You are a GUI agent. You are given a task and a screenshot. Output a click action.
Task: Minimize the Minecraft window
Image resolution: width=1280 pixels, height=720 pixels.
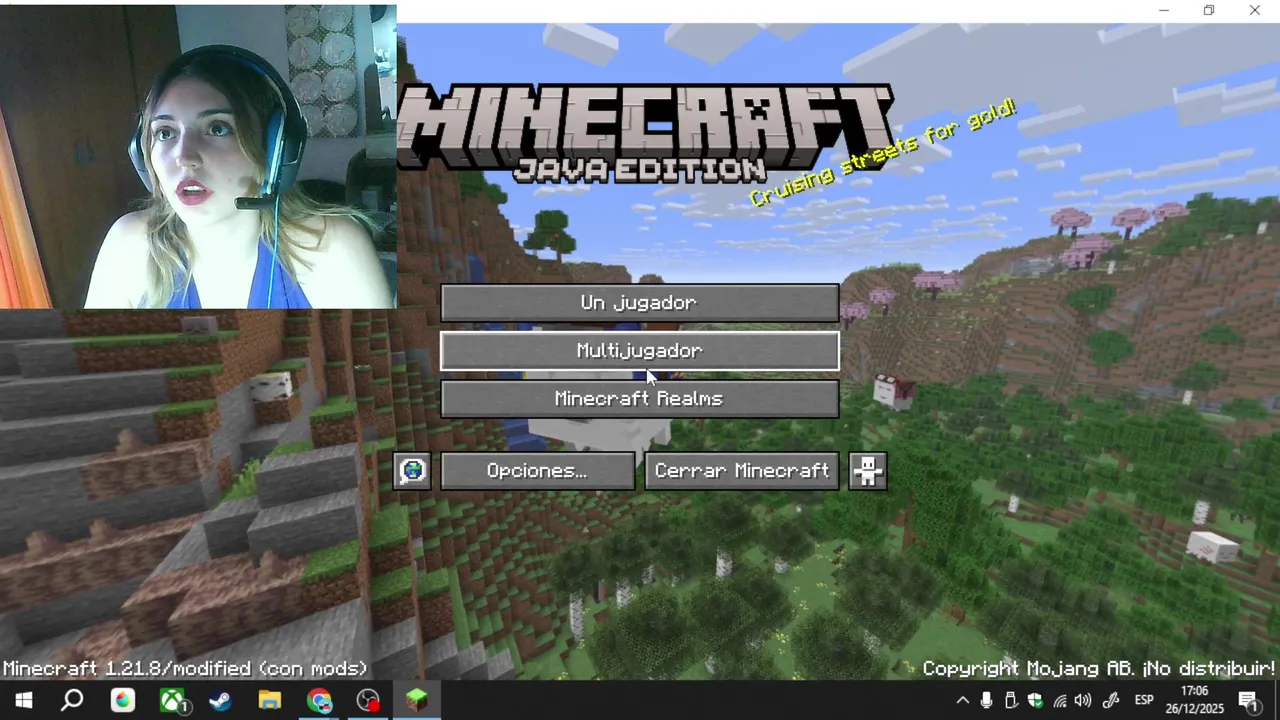[x=1164, y=11]
